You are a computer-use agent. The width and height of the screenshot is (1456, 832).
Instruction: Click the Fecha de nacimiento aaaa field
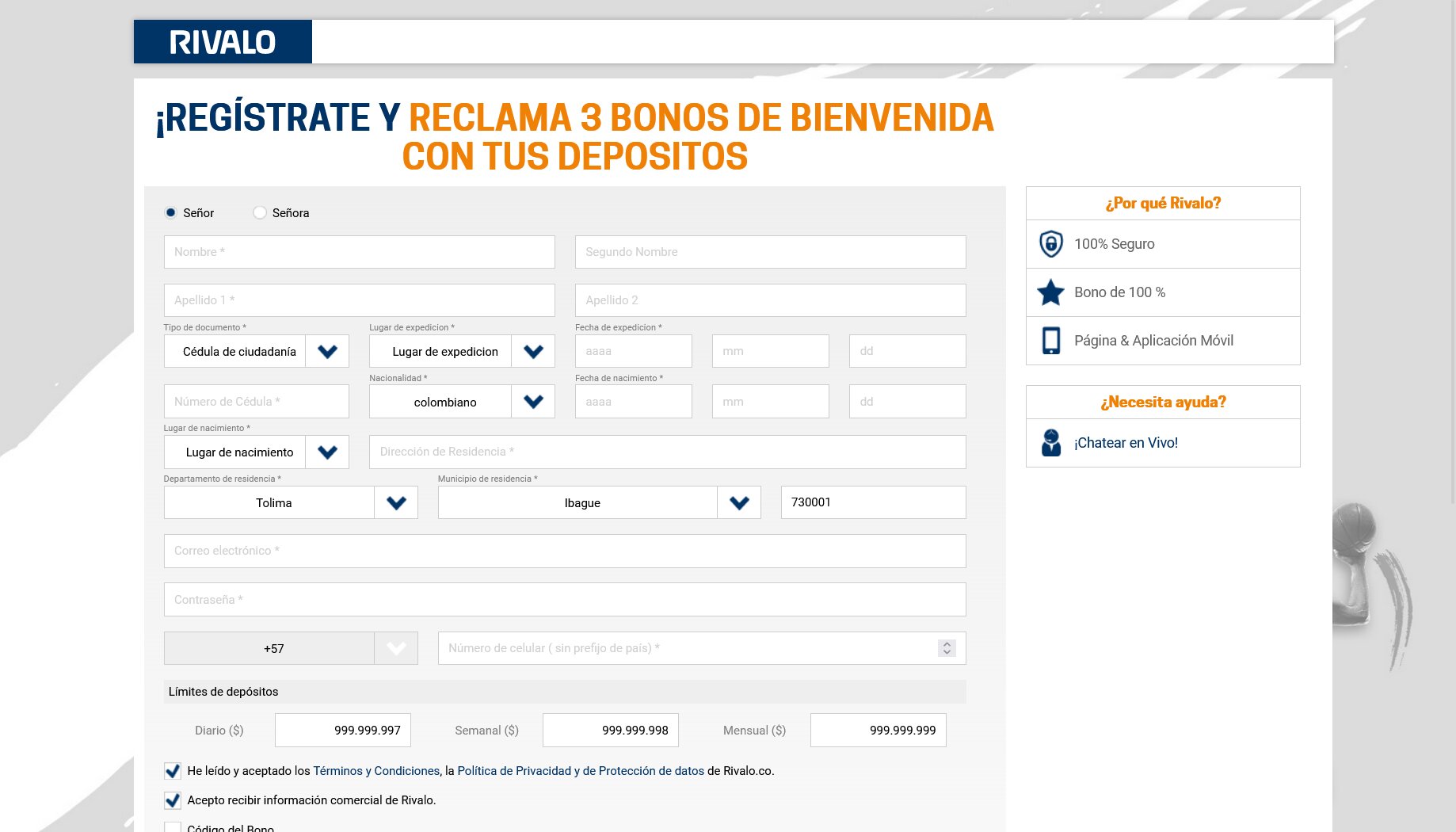tap(633, 402)
